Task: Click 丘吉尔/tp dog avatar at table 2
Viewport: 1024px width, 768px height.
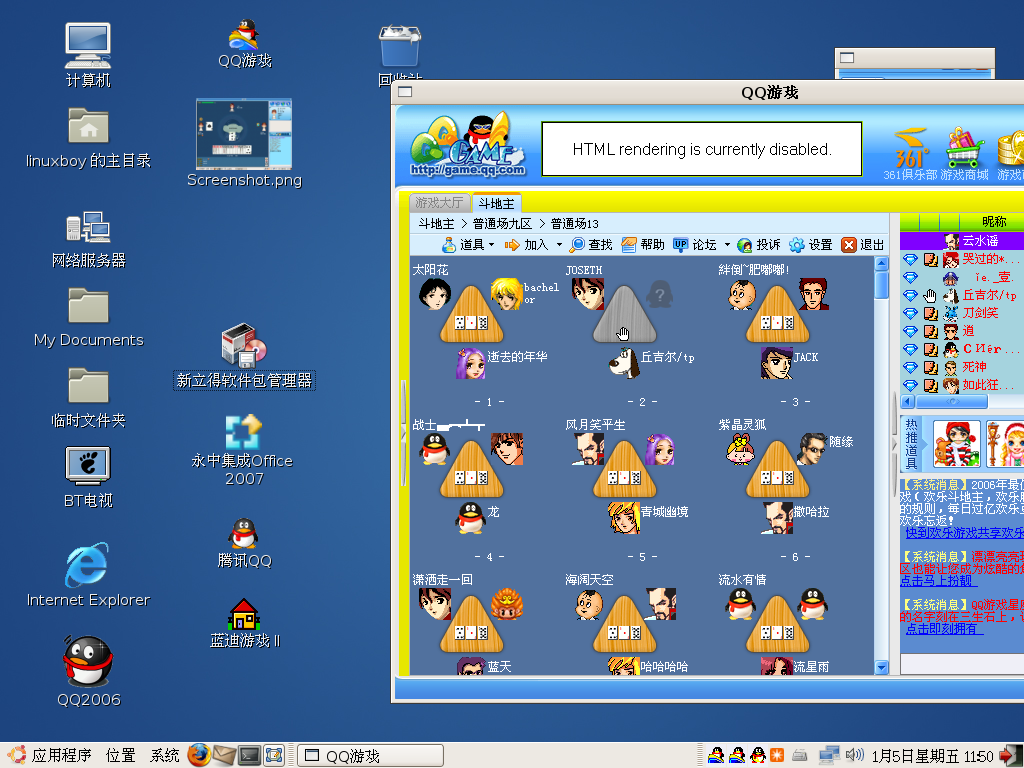Action: [624, 363]
